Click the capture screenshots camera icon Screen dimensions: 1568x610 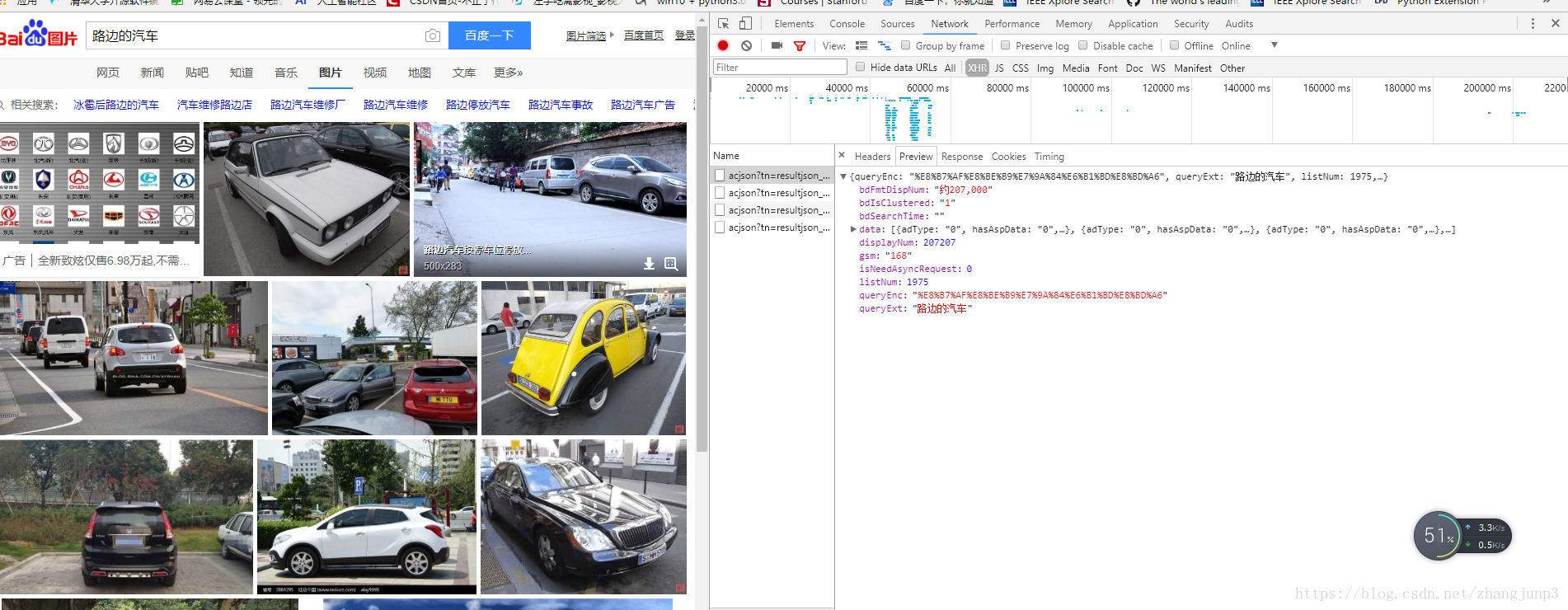click(x=777, y=45)
